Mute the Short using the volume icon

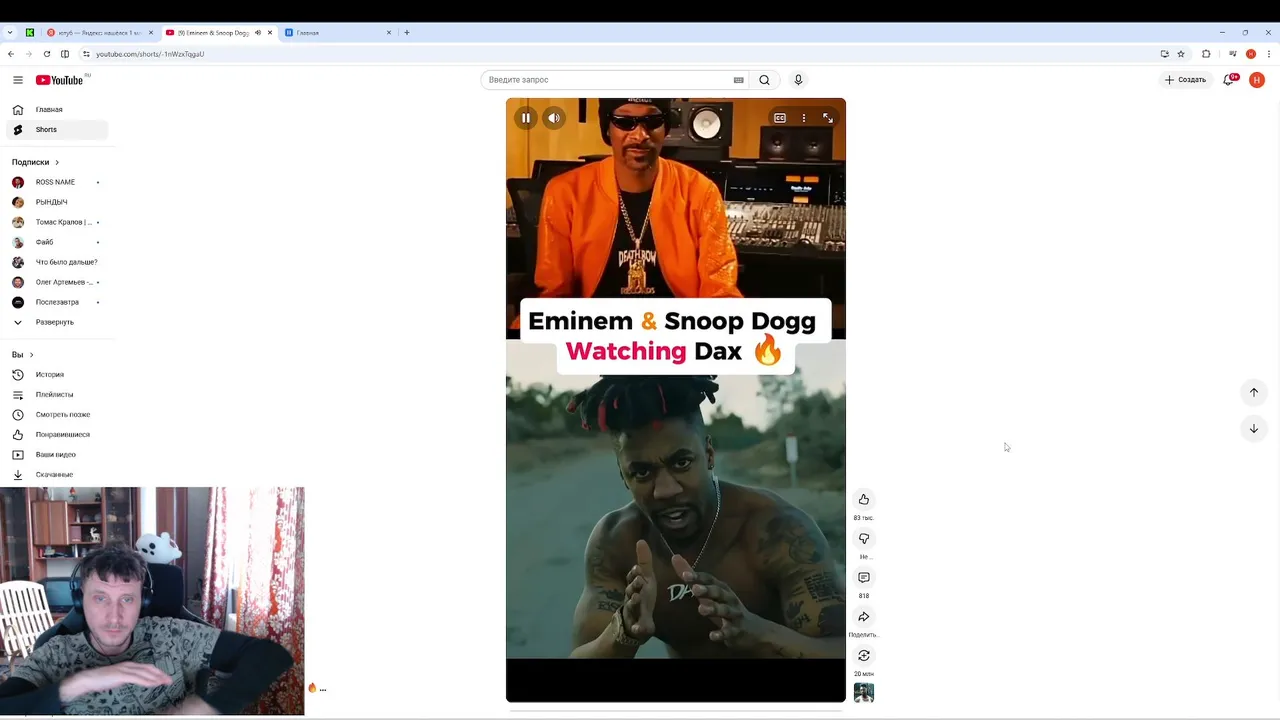click(x=554, y=118)
